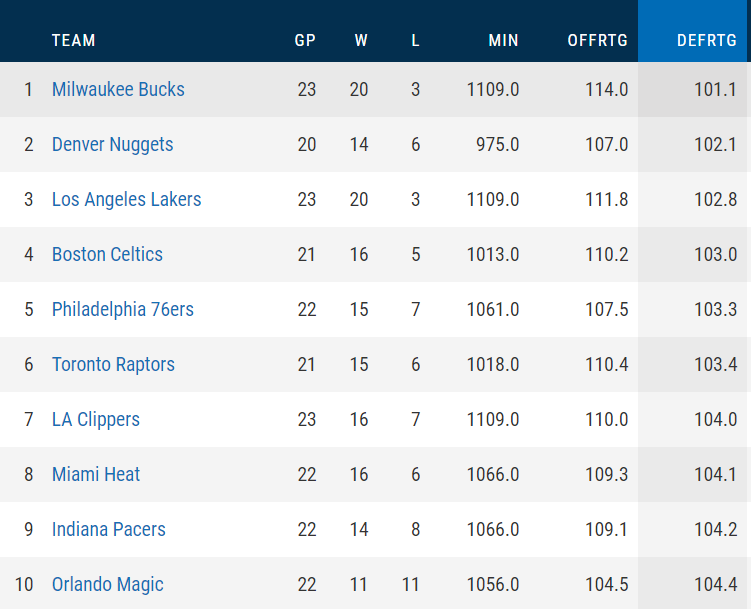Select the Bucks defensive rating 101.1 cell
Screen dimensions: 751x609
pyautogui.click(x=715, y=90)
